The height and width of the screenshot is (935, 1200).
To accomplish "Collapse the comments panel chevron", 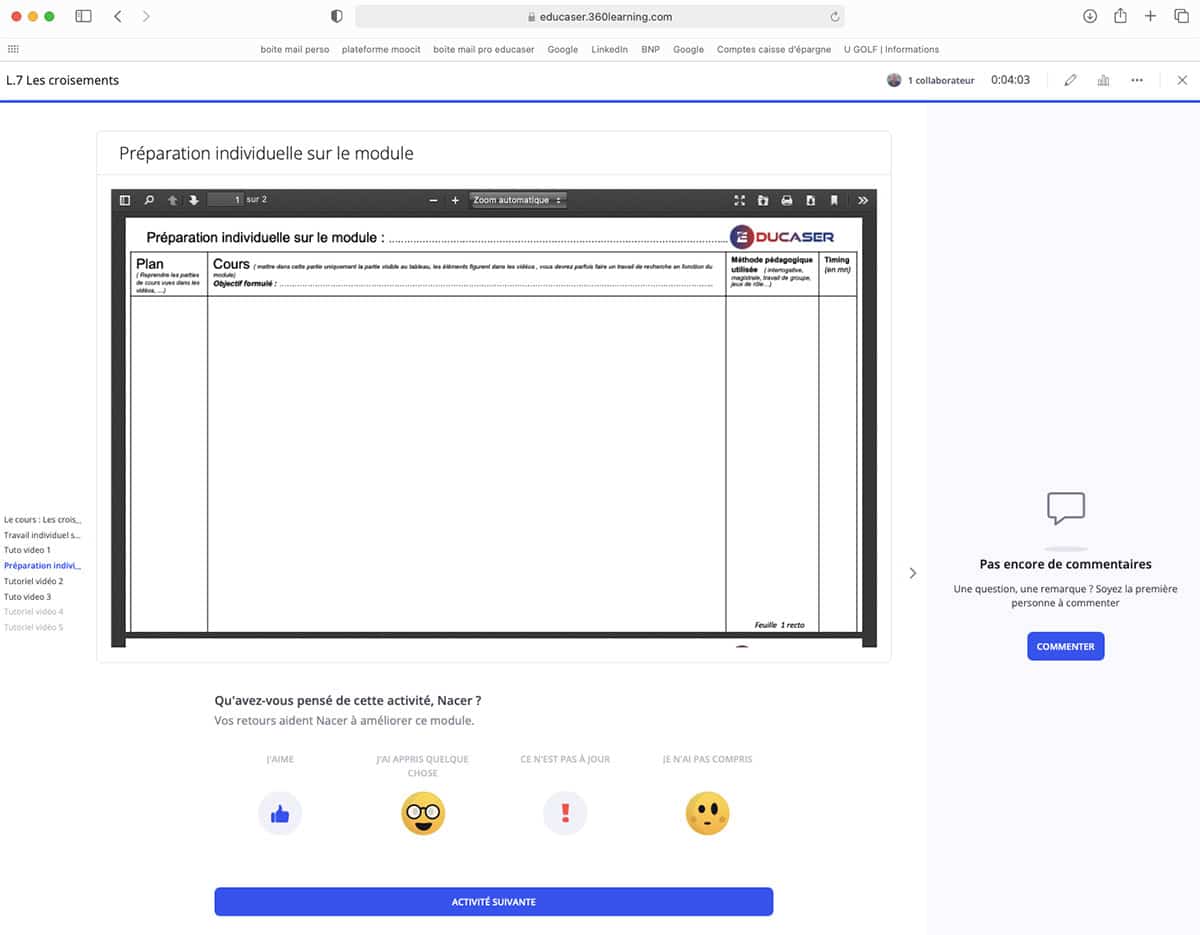I will click(x=912, y=573).
